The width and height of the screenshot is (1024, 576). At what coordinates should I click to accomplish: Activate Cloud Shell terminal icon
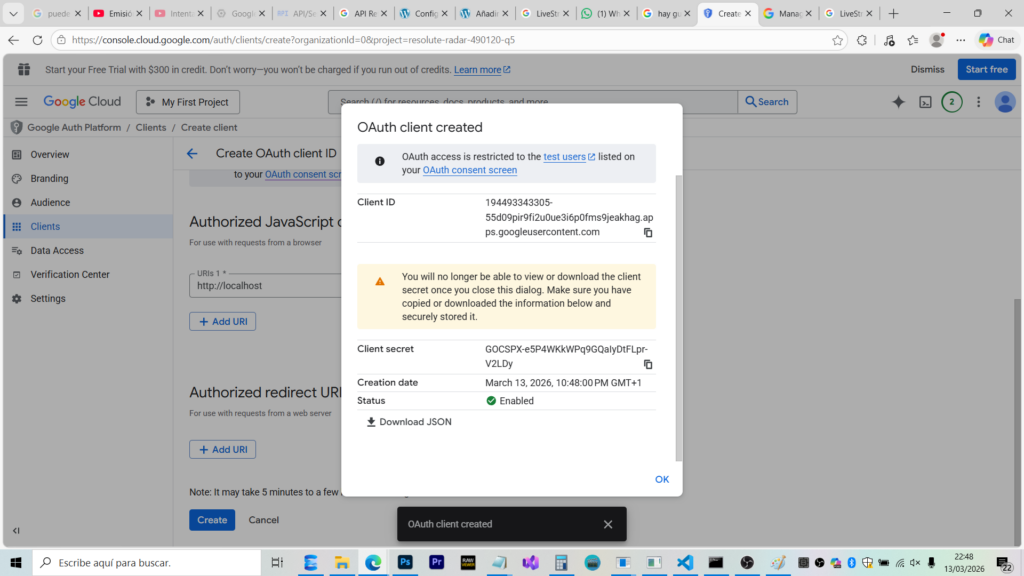tap(926, 102)
